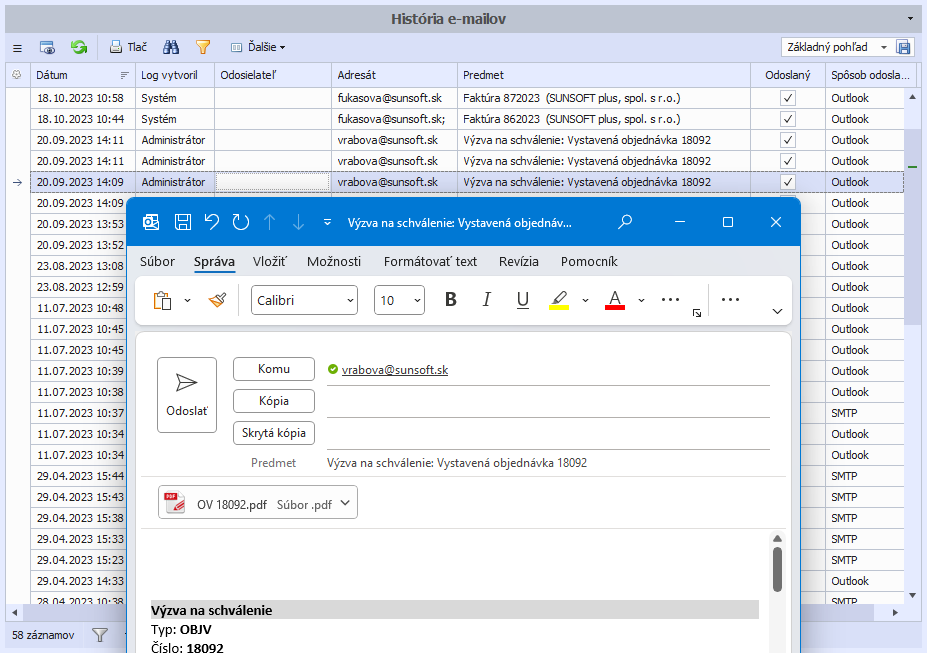
Task: Switch to the Formátovať text tab
Action: tap(430, 262)
